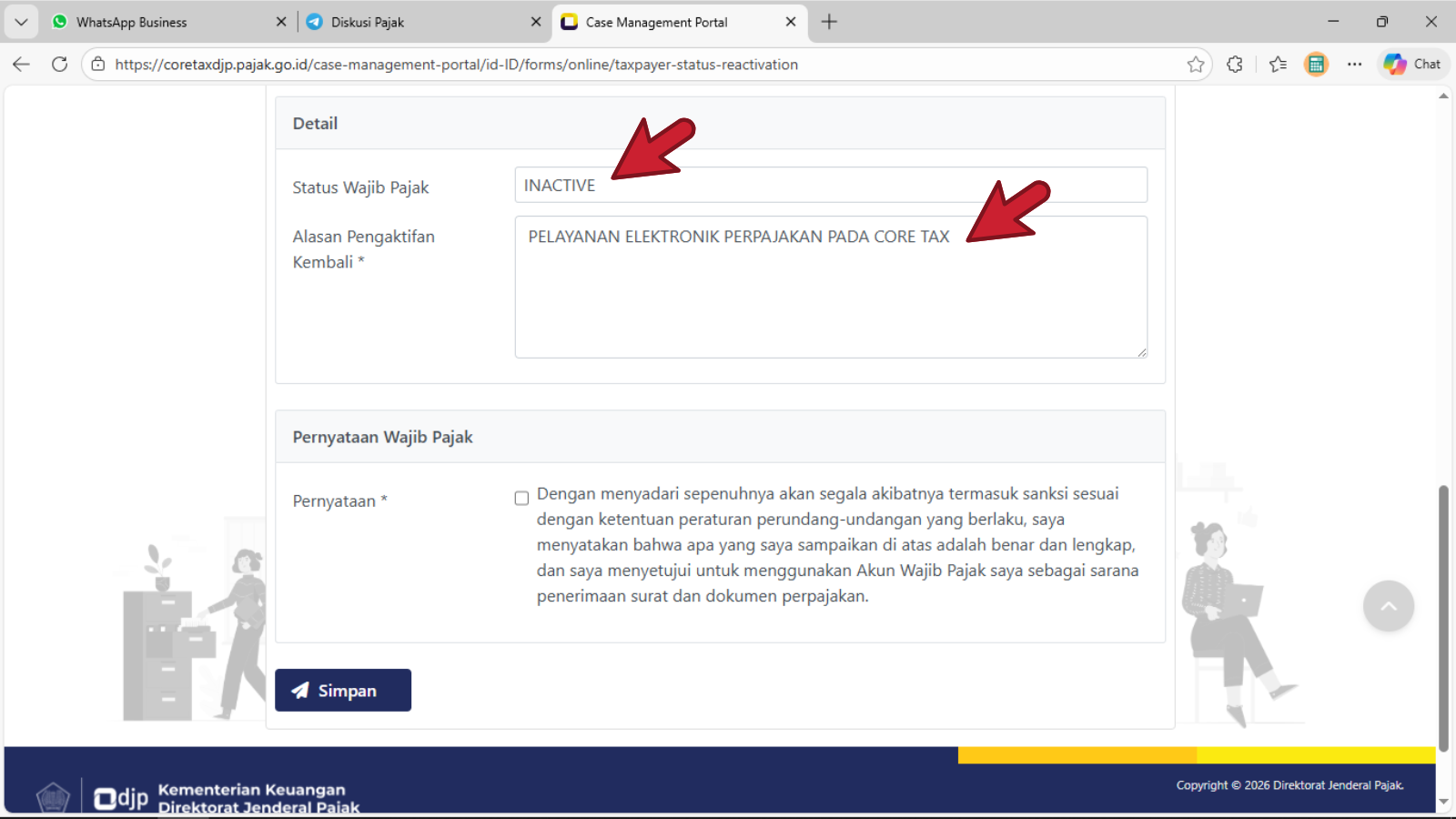Close the Diskusi Pajak tab
This screenshot has width=1456, height=819.
click(x=536, y=22)
